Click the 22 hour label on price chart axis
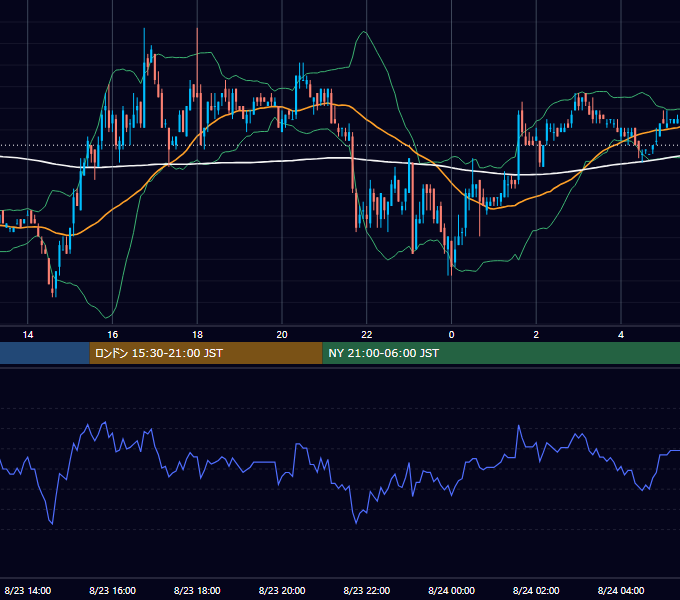Image resolution: width=680 pixels, height=600 pixels. (367, 335)
